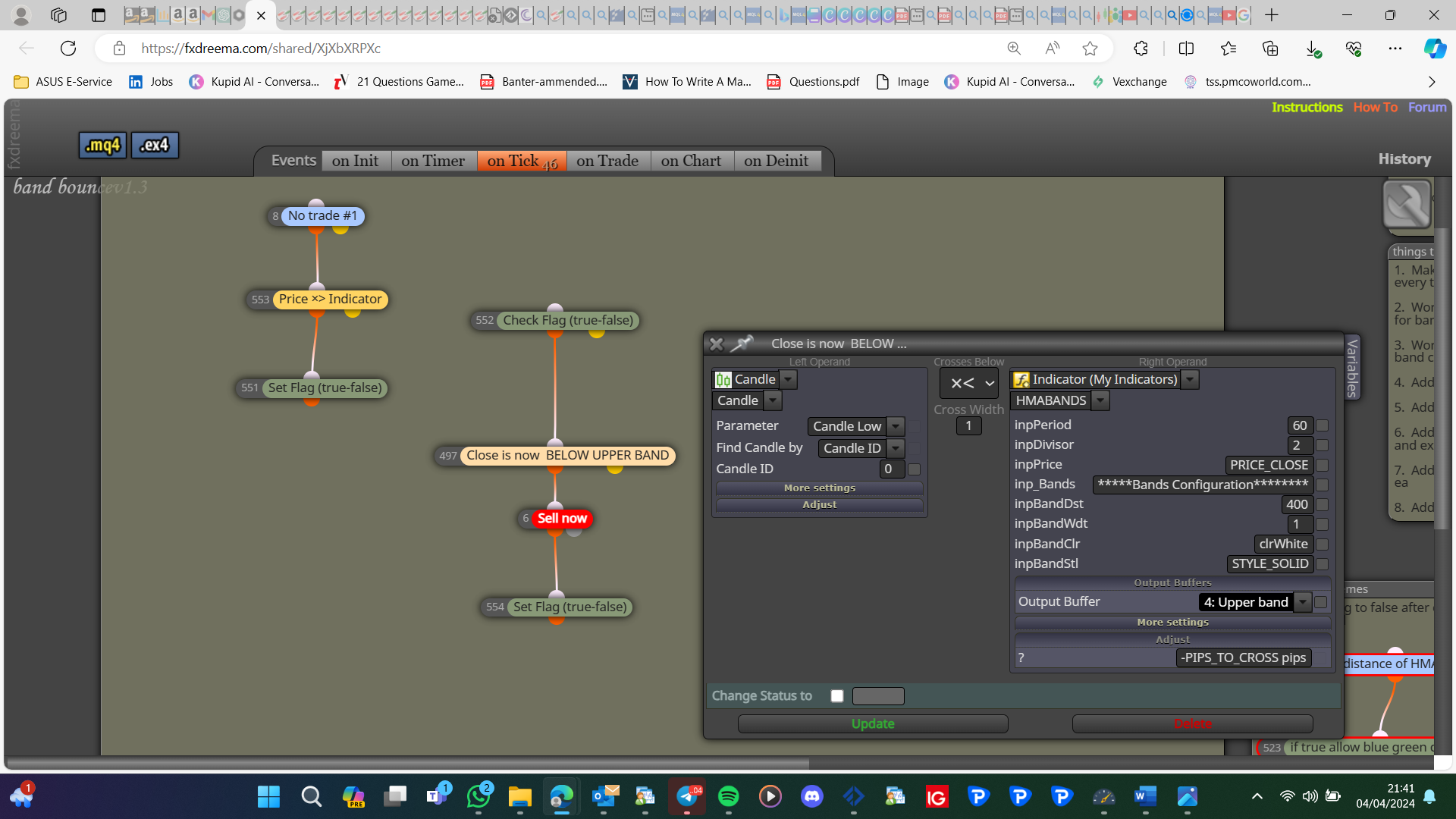Click the Change Status color swatch
1456x819 pixels.
coord(878,696)
